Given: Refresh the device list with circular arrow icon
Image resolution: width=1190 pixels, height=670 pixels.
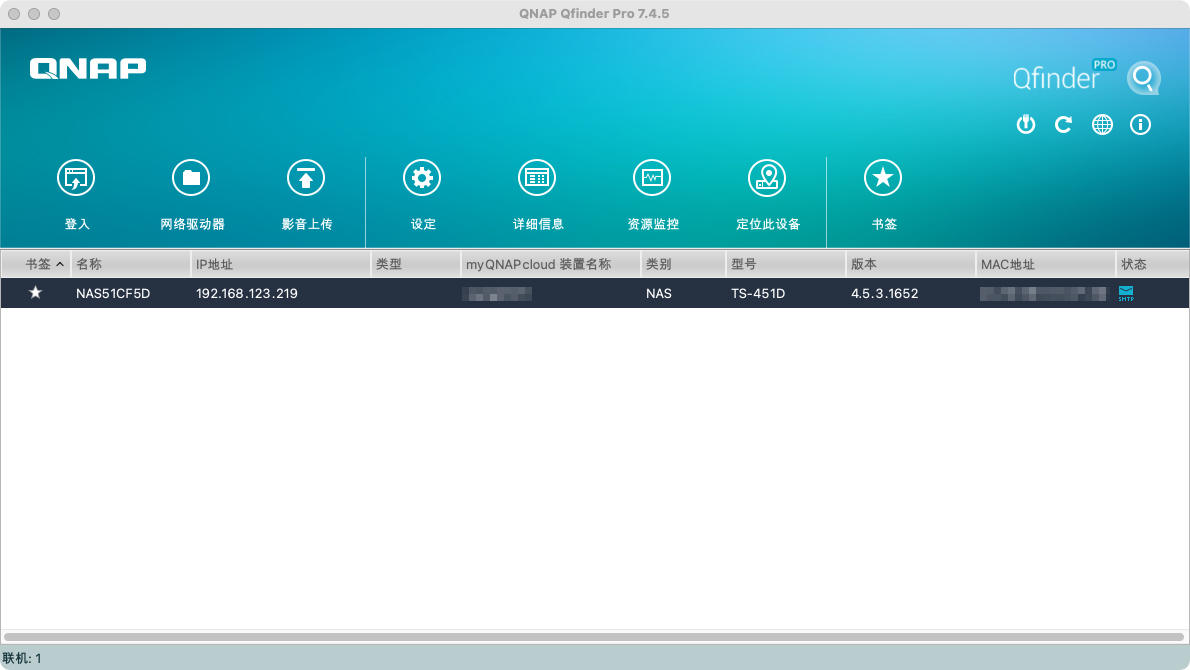Looking at the screenshot, I should 1063,124.
